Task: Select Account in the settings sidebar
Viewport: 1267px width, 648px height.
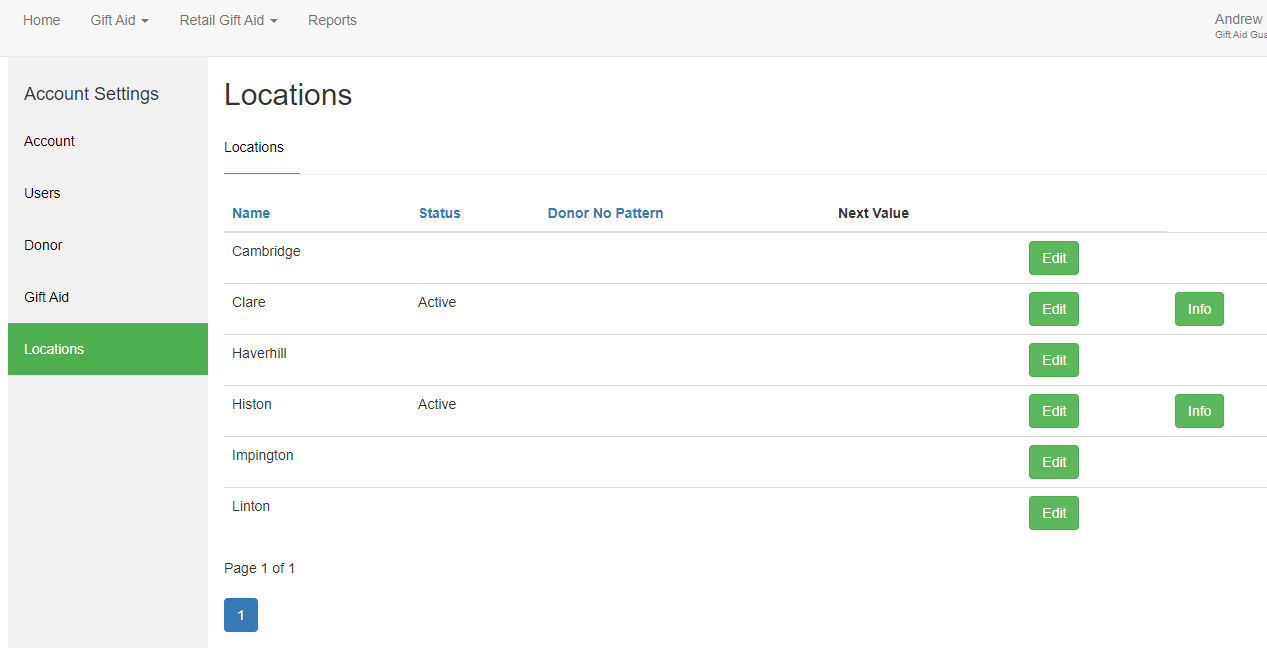Action: (x=50, y=141)
